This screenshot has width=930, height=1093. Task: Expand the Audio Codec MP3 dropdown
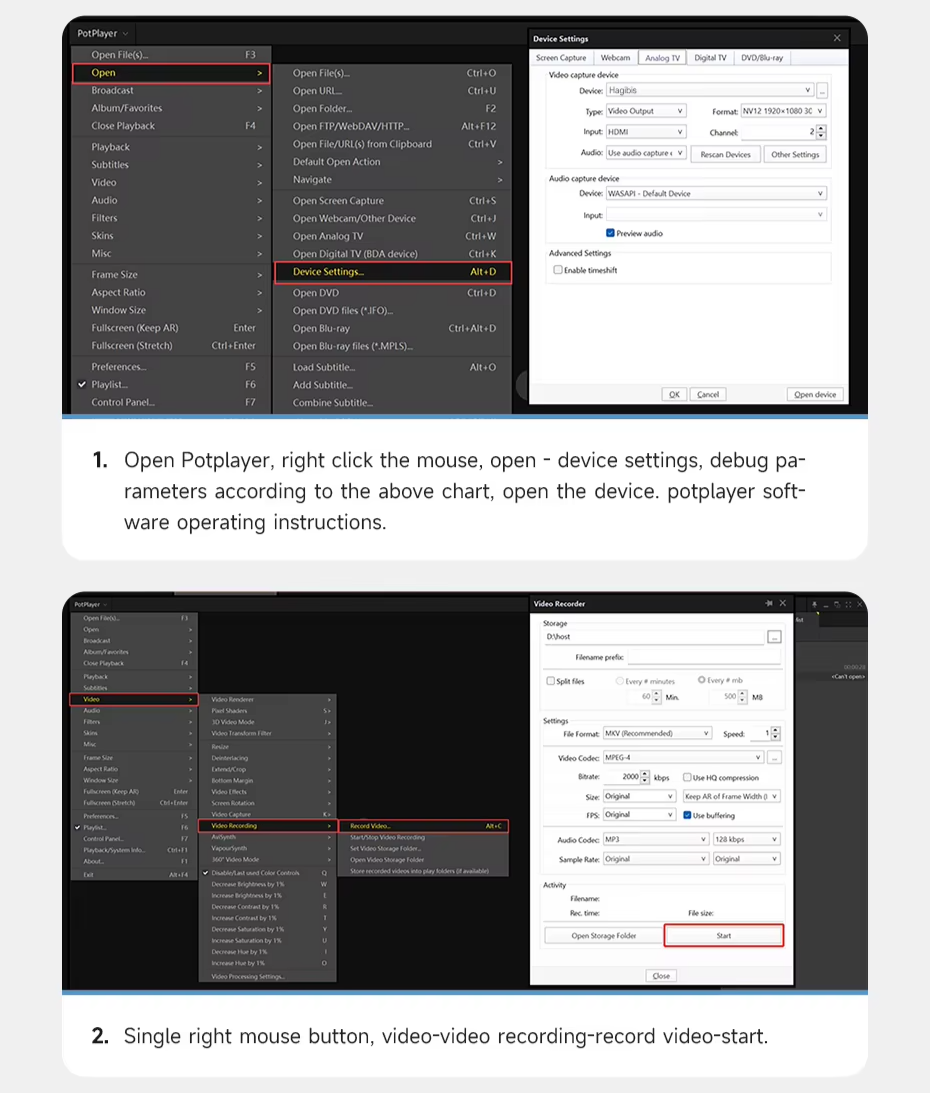pyautogui.click(x=655, y=839)
